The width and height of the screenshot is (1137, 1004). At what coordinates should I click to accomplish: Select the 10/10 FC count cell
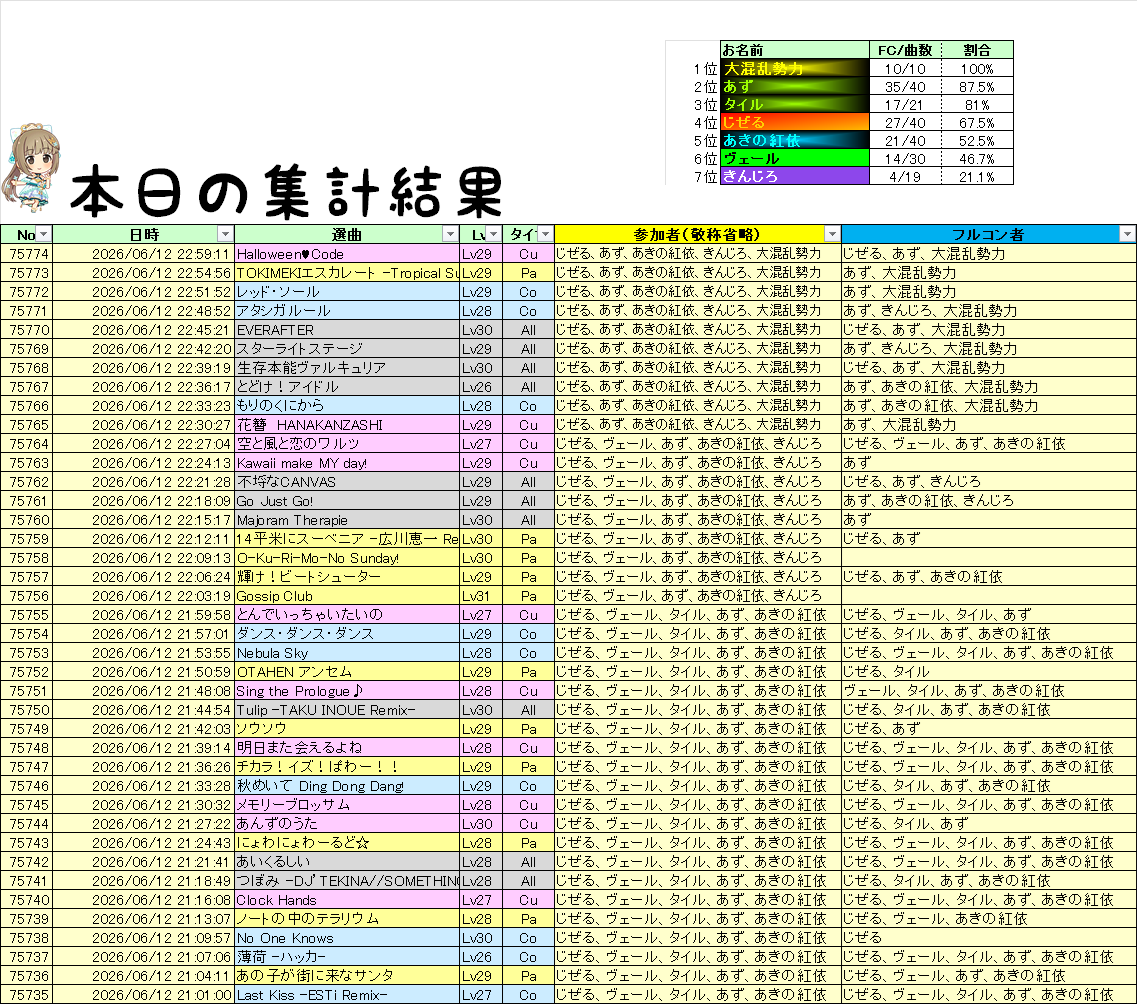point(905,69)
